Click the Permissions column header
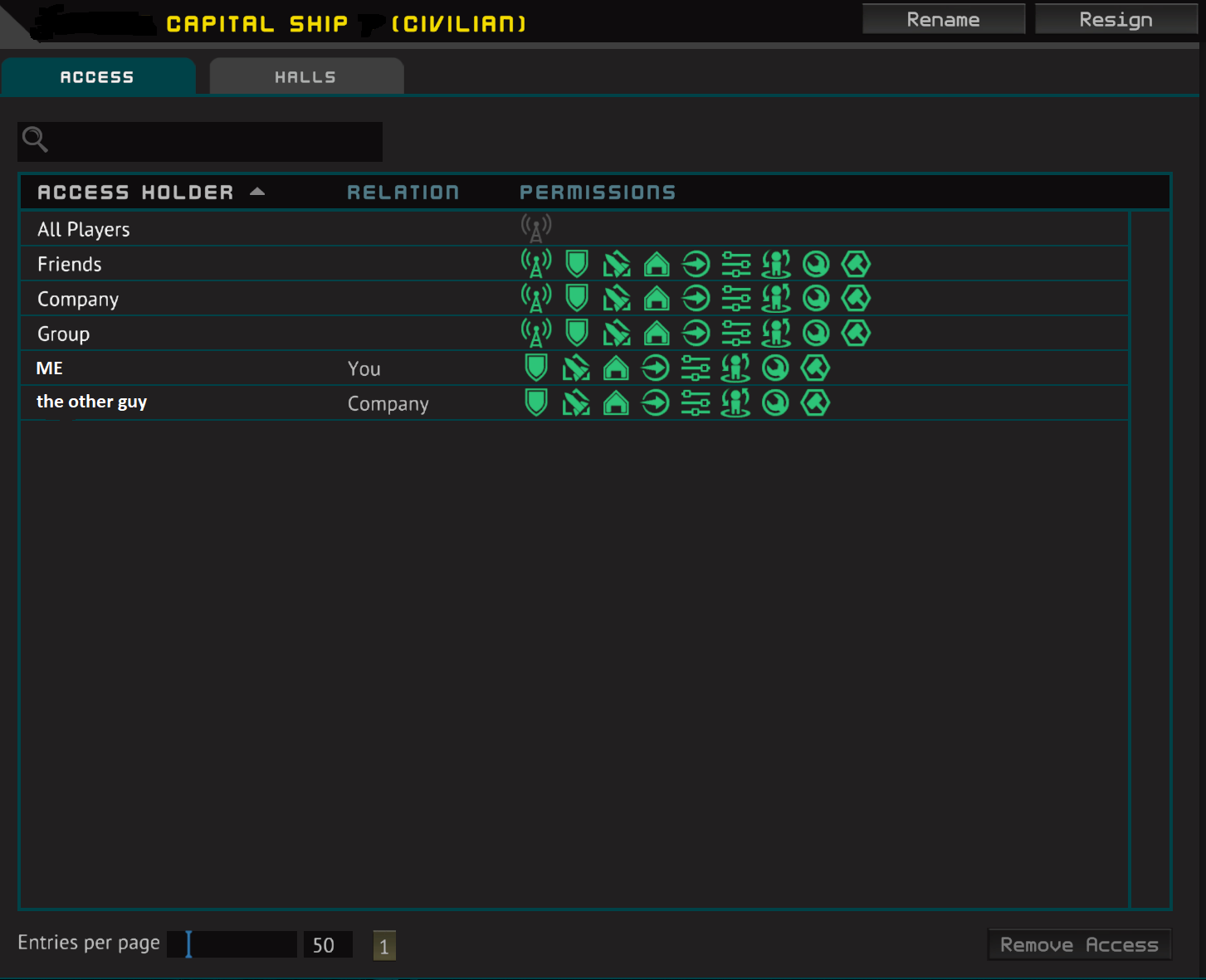Image resolution: width=1206 pixels, height=980 pixels. (598, 193)
